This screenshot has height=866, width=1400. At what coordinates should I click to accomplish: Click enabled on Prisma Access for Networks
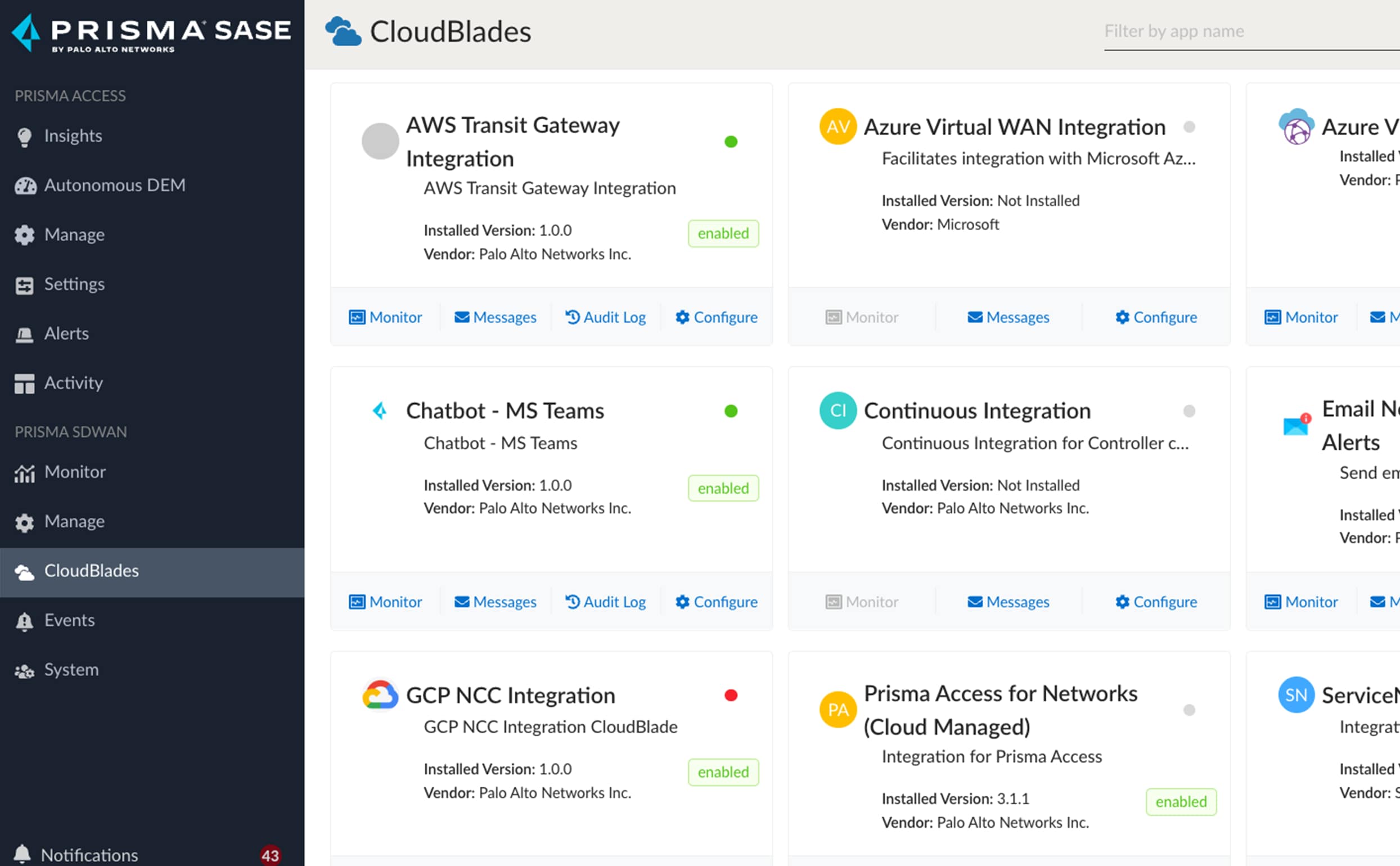[x=1181, y=802]
